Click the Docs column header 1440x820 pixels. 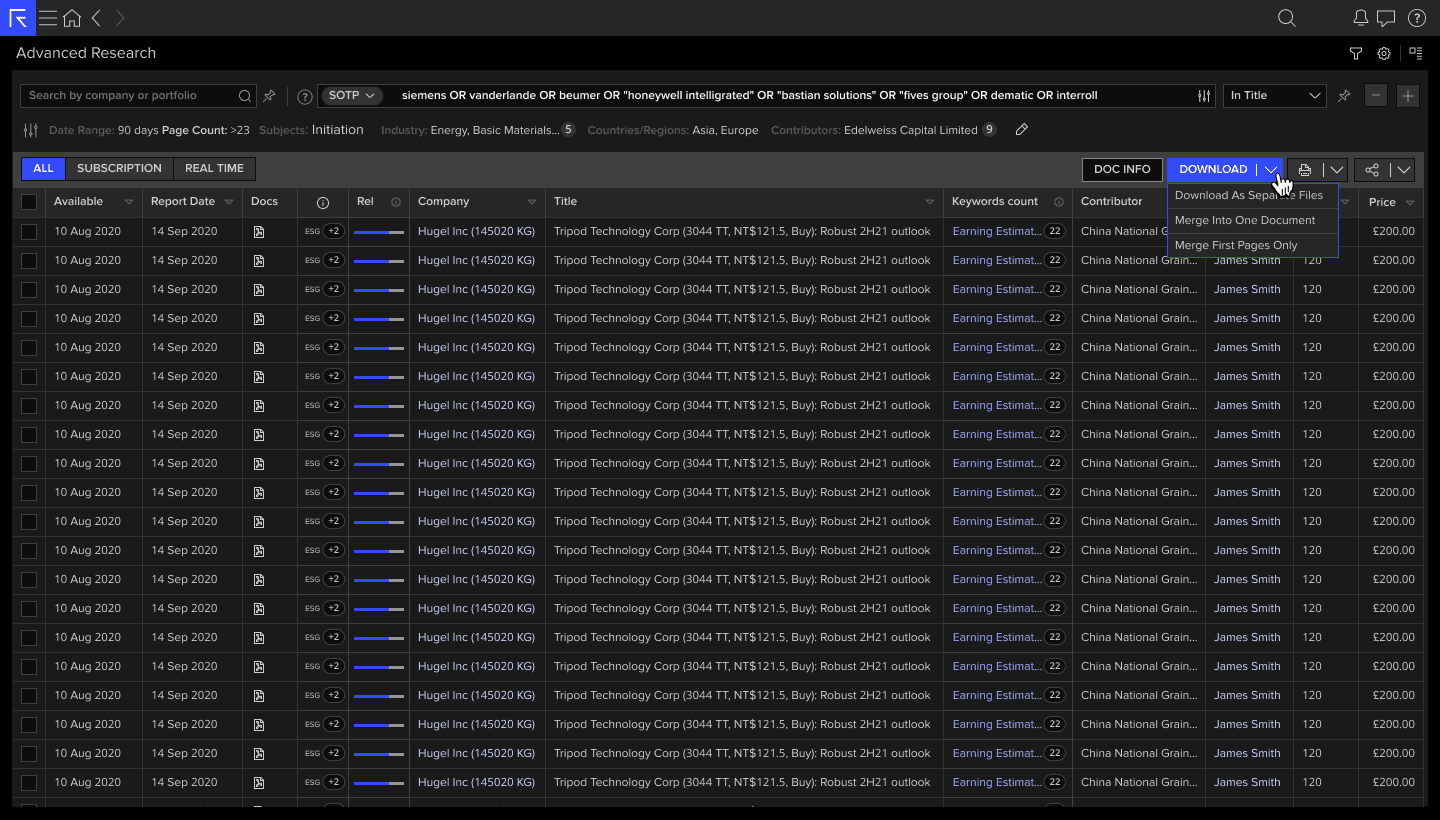tap(265, 202)
